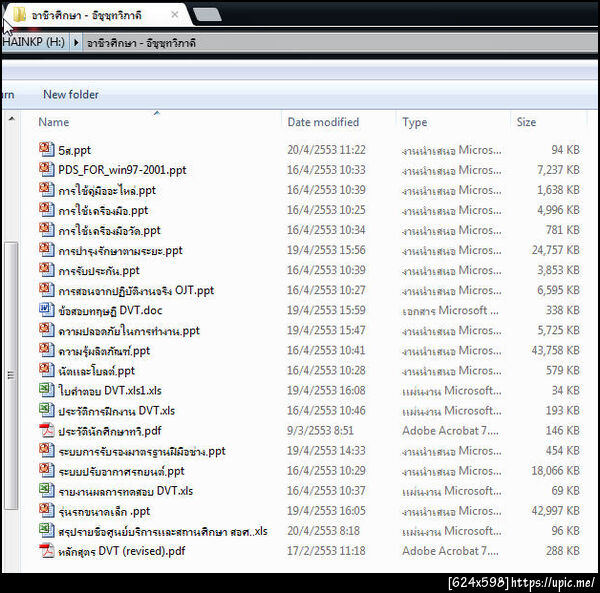Click date 17/2/2553 11:18
600x593 pixels.
click(x=326, y=551)
